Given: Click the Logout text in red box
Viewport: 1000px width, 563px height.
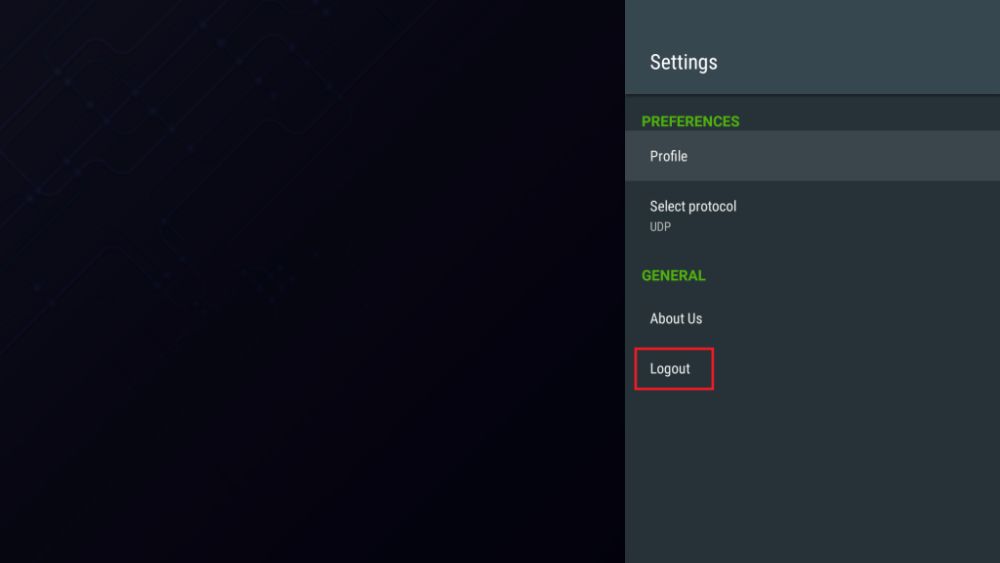Looking at the screenshot, I should (x=670, y=369).
